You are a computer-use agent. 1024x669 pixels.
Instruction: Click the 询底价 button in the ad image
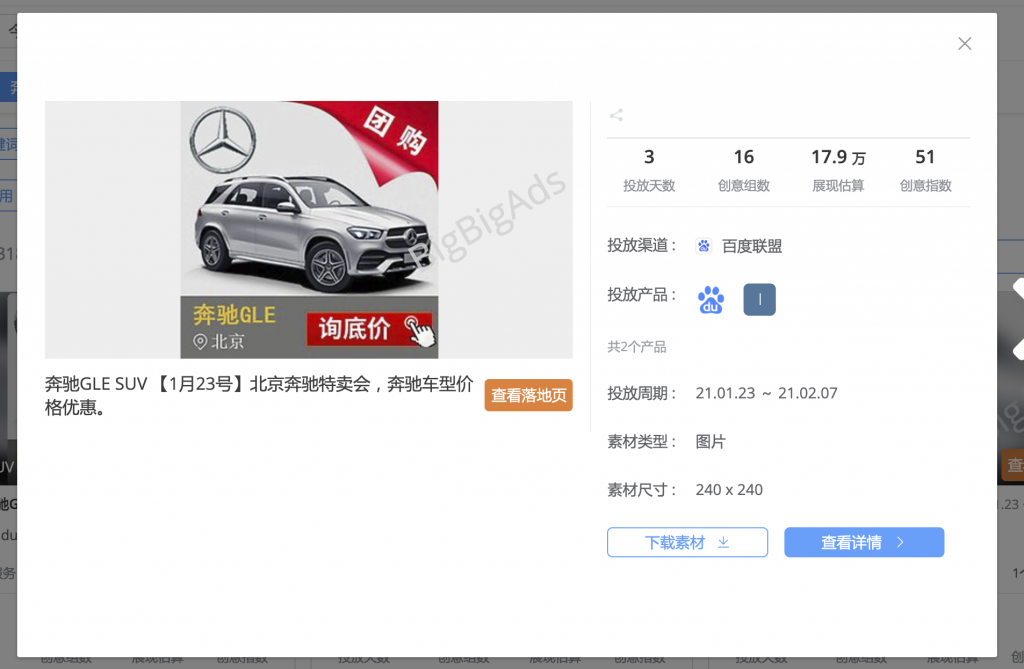point(370,329)
